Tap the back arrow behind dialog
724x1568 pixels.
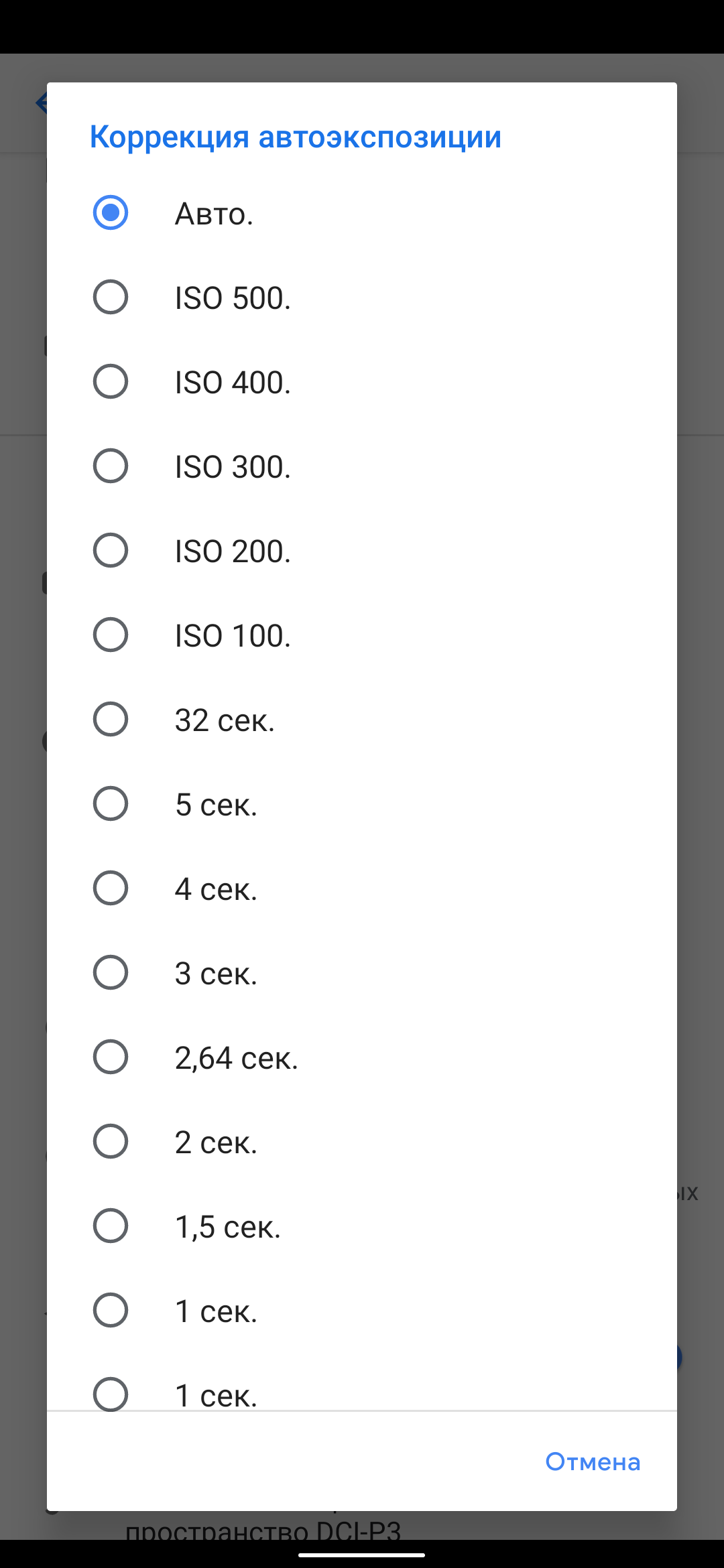point(41,103)
